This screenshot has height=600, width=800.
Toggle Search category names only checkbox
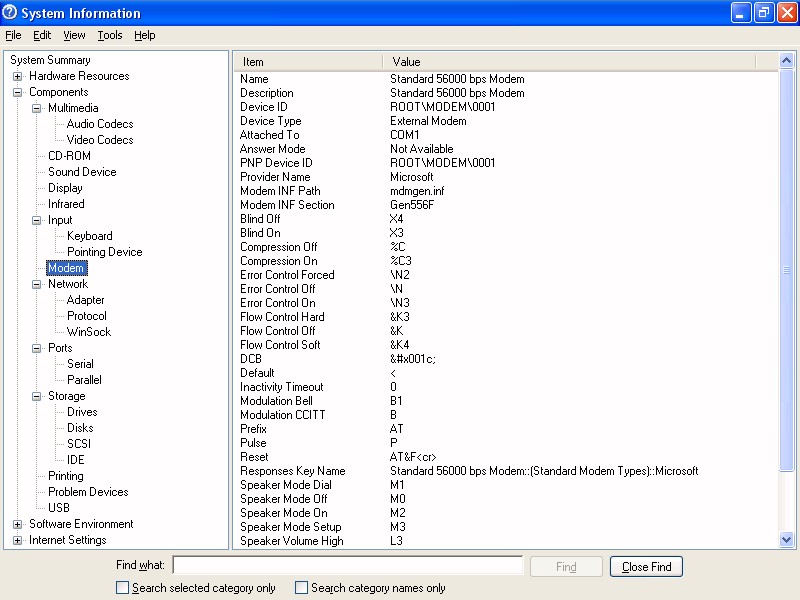(302, 588)
